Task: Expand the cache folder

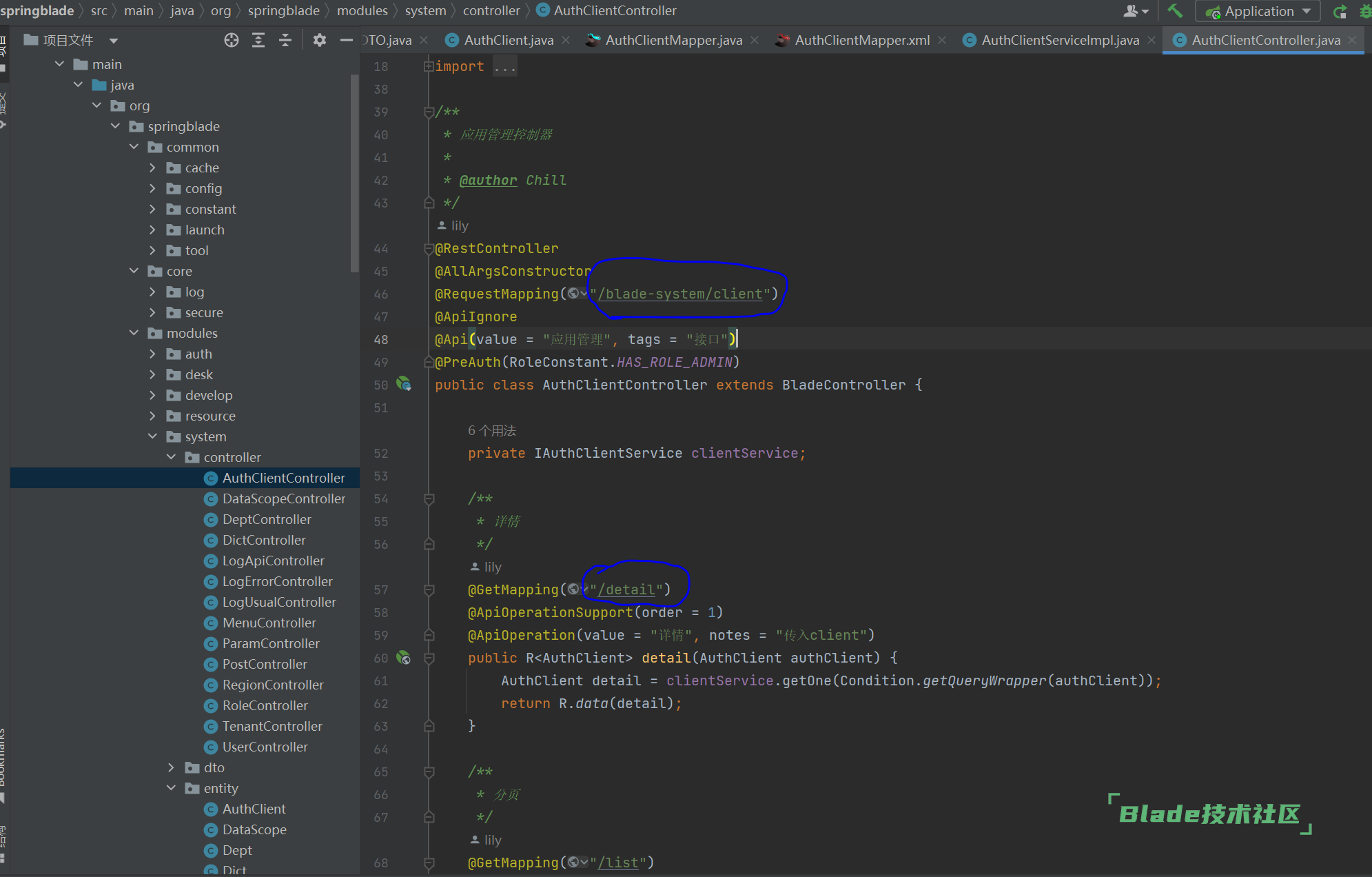Action: click(152, 168)
